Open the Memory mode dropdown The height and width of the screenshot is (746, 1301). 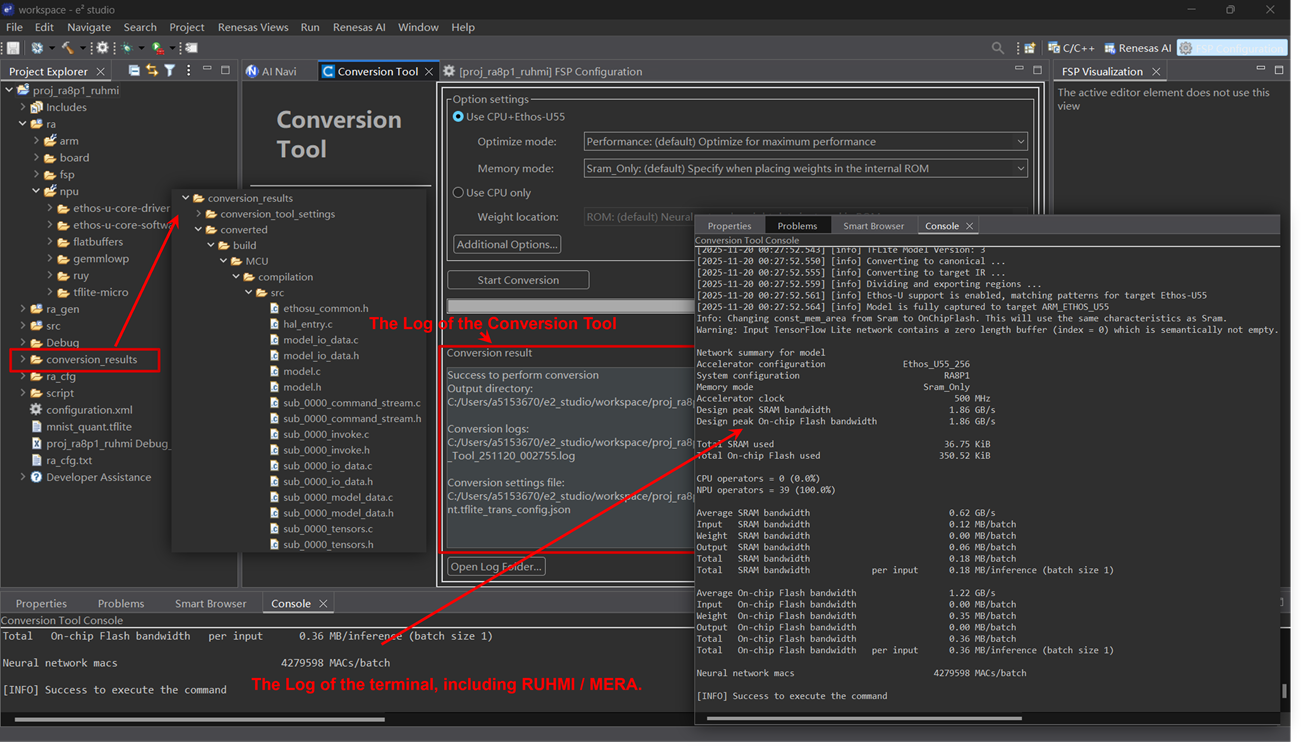805,169
